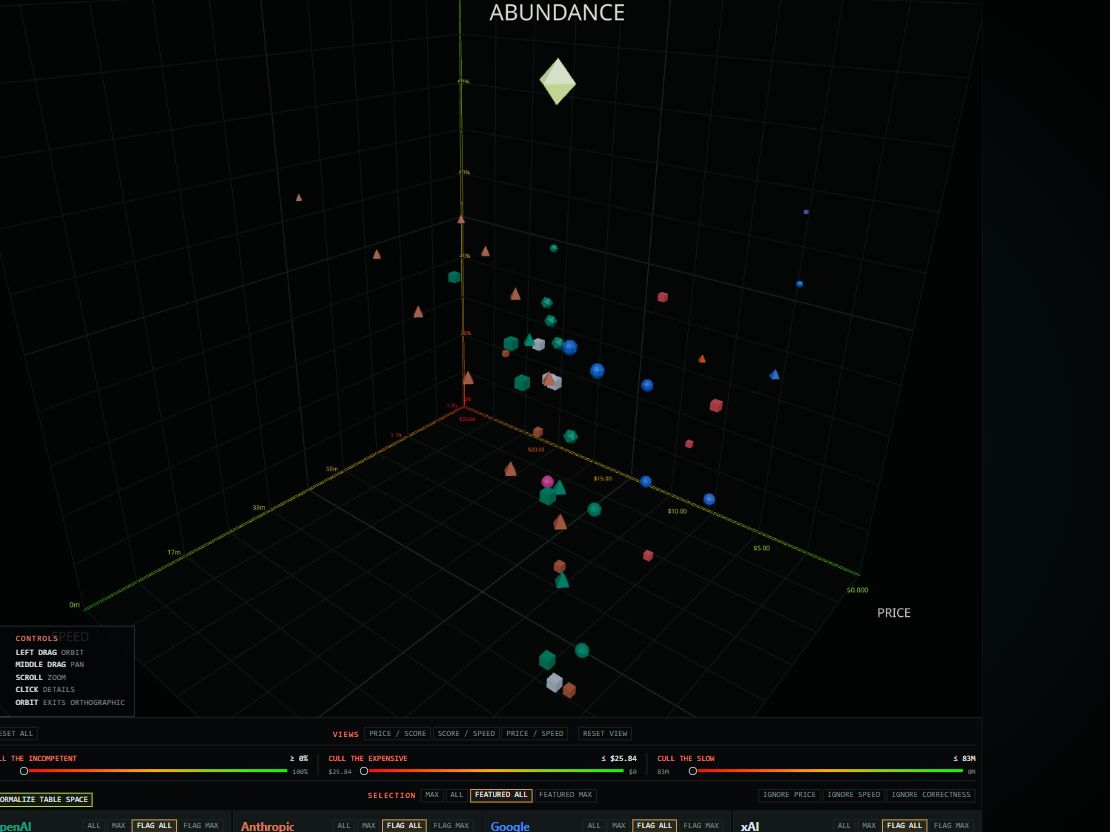Click the Google vendor heading
1110x832 pixels.
pos(510,826)
